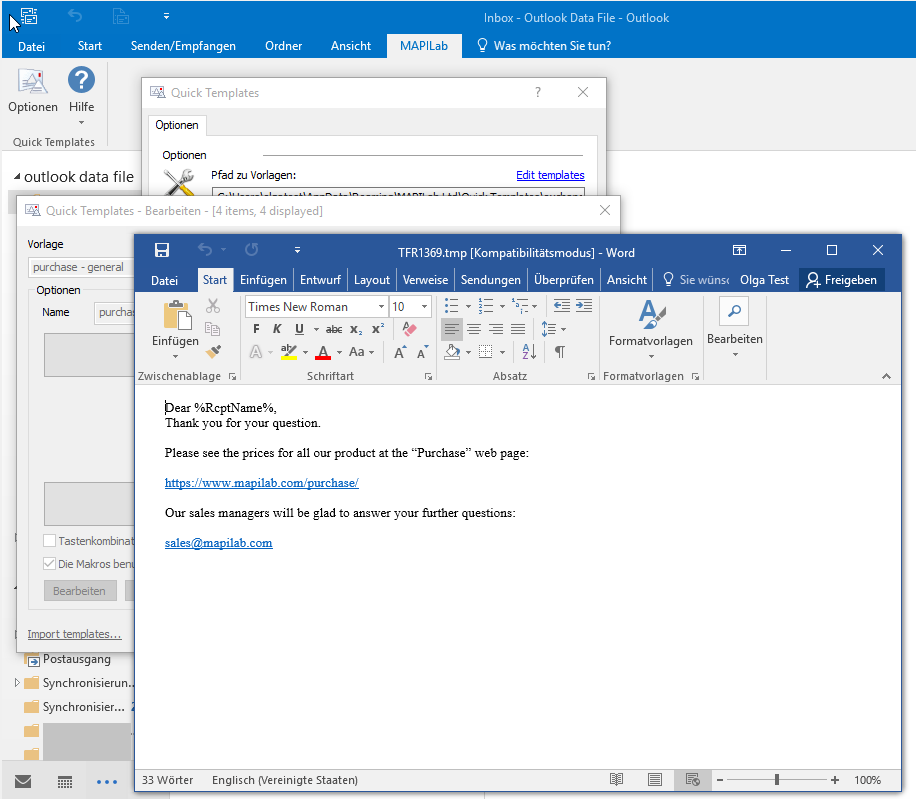916x799 pixels.
Task: Adjust the zoom slider handle
Action: click(x=777, y=780)
